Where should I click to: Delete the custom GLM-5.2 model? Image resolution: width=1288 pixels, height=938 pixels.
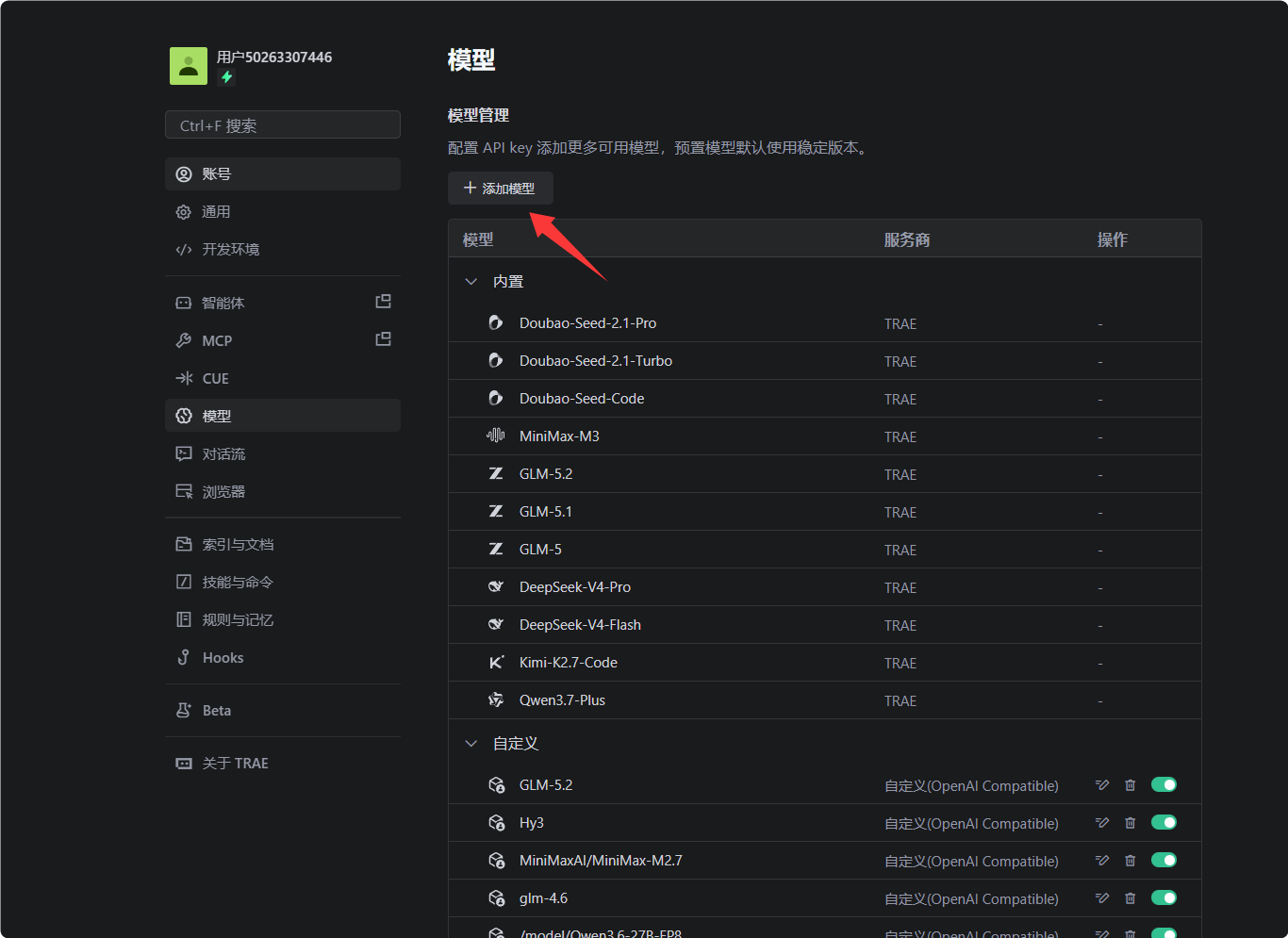pos(1131,785)
